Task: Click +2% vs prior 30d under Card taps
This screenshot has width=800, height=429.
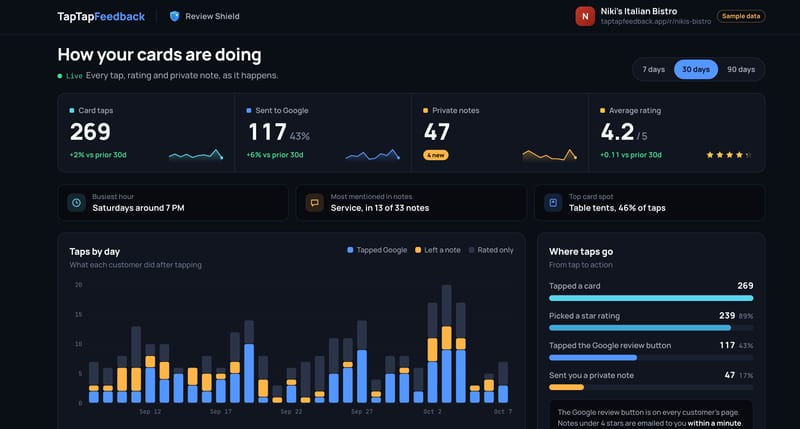Action: click(98, 155)
